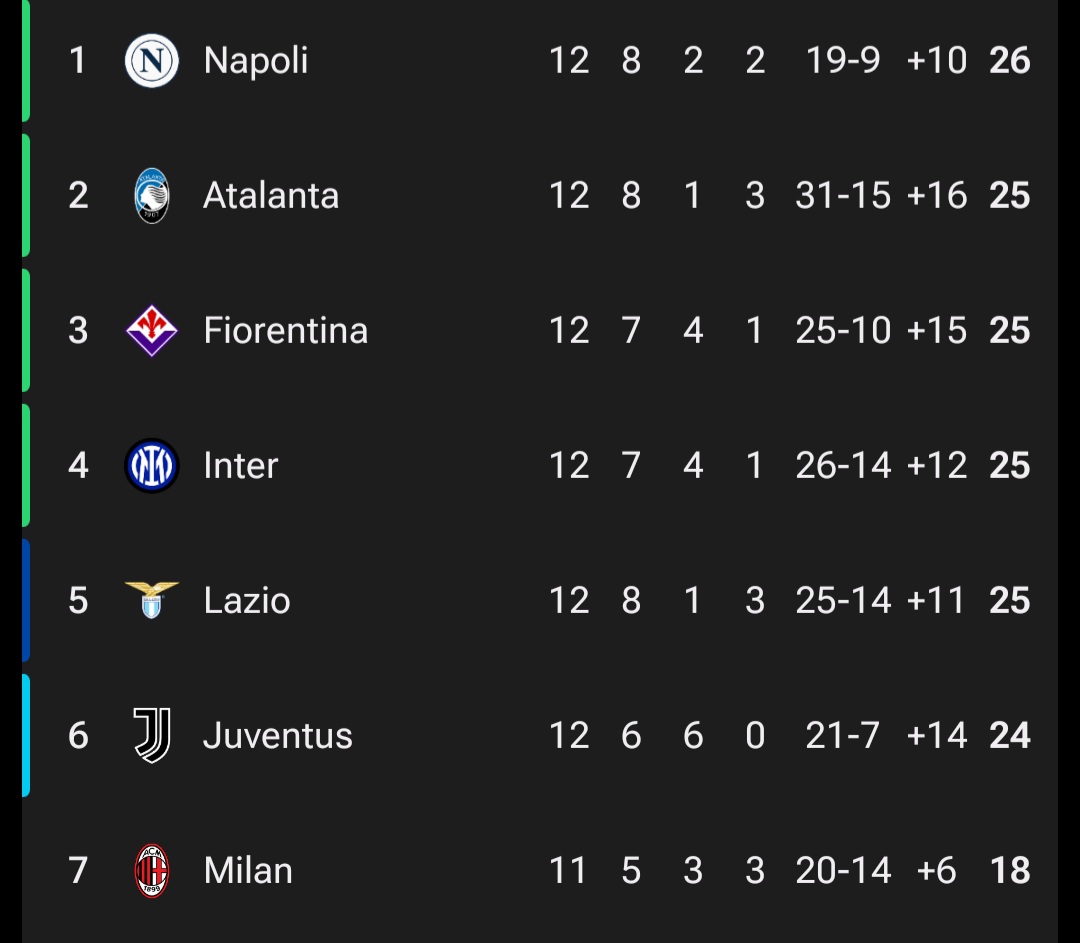This screenshot has width=1080, height=943.
Task: Open Napoli team name link
Action: 256,61
